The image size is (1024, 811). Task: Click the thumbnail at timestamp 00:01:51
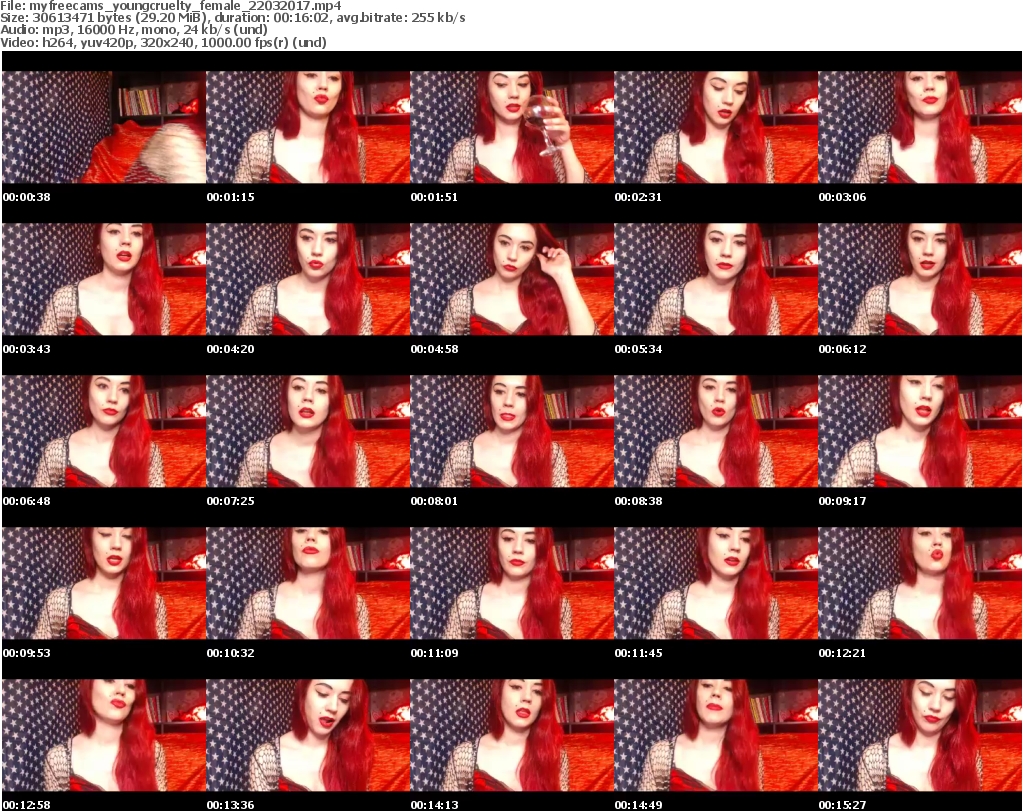(512, 127)
